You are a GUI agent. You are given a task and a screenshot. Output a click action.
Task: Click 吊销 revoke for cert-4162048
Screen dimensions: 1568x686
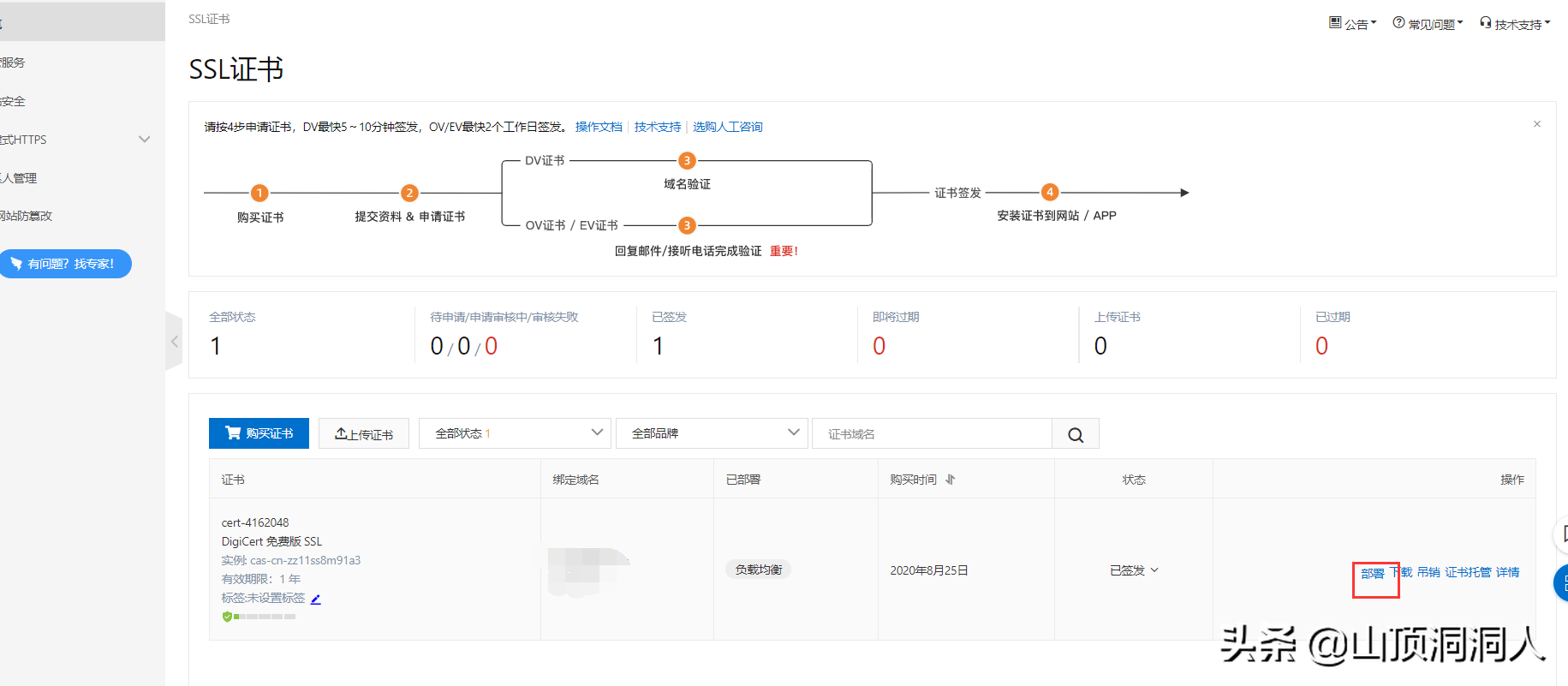tap(1428, 572)
